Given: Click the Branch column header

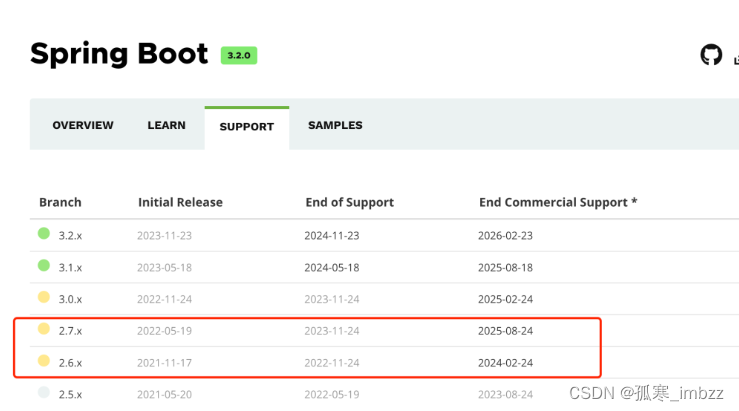Looking at the screenshot, I should 60,202.
